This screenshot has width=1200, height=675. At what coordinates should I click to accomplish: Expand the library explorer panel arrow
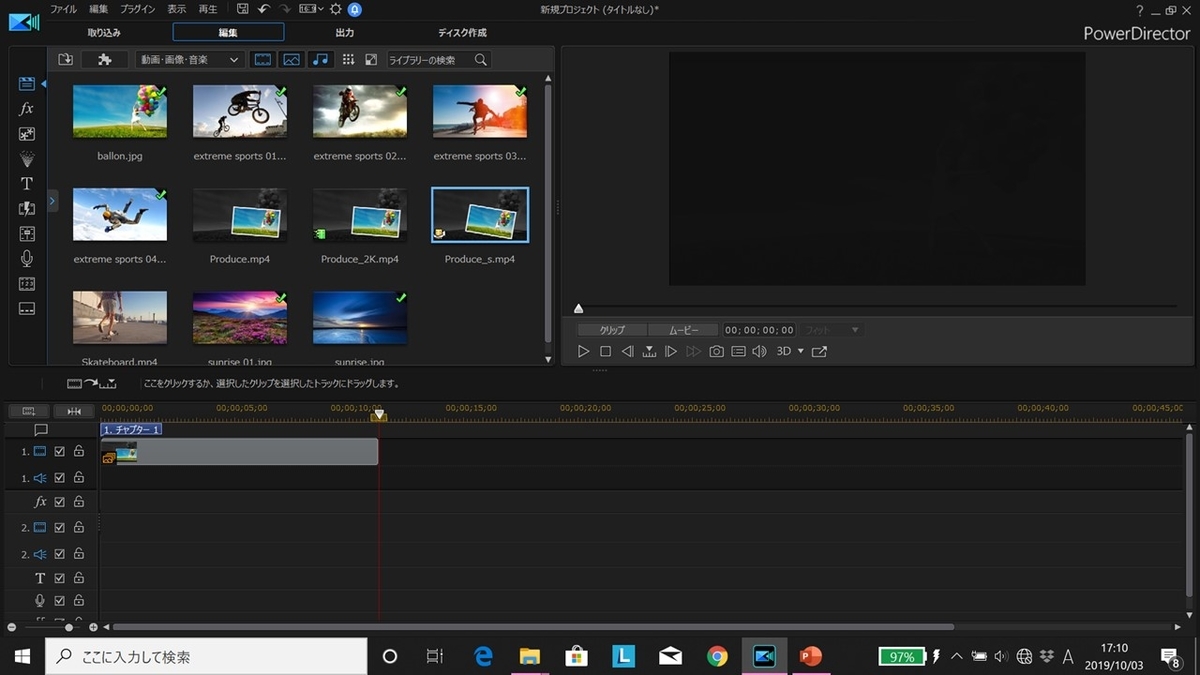point(52,201)
